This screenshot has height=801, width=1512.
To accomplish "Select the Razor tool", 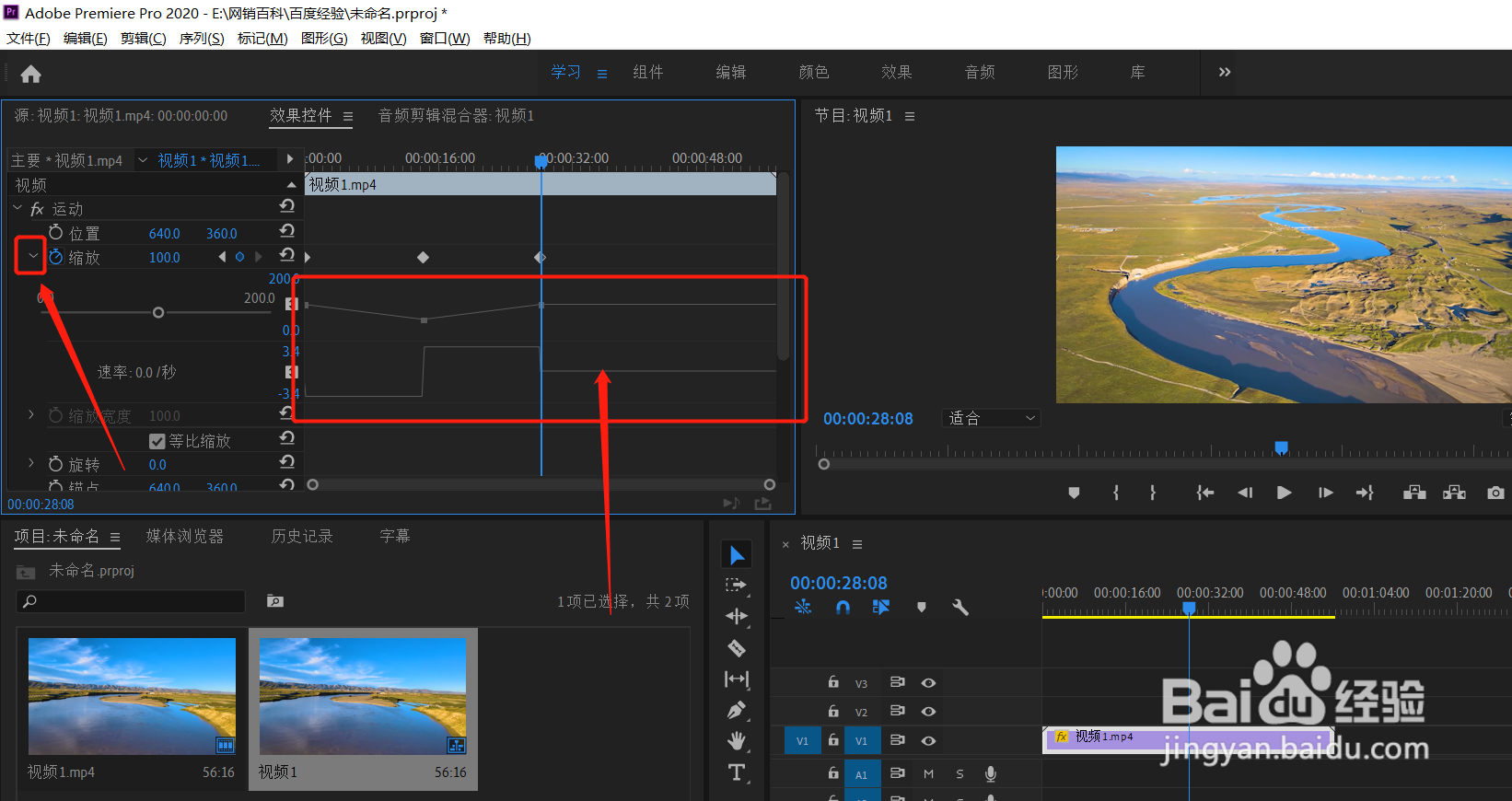I will [x=737, y=648].
